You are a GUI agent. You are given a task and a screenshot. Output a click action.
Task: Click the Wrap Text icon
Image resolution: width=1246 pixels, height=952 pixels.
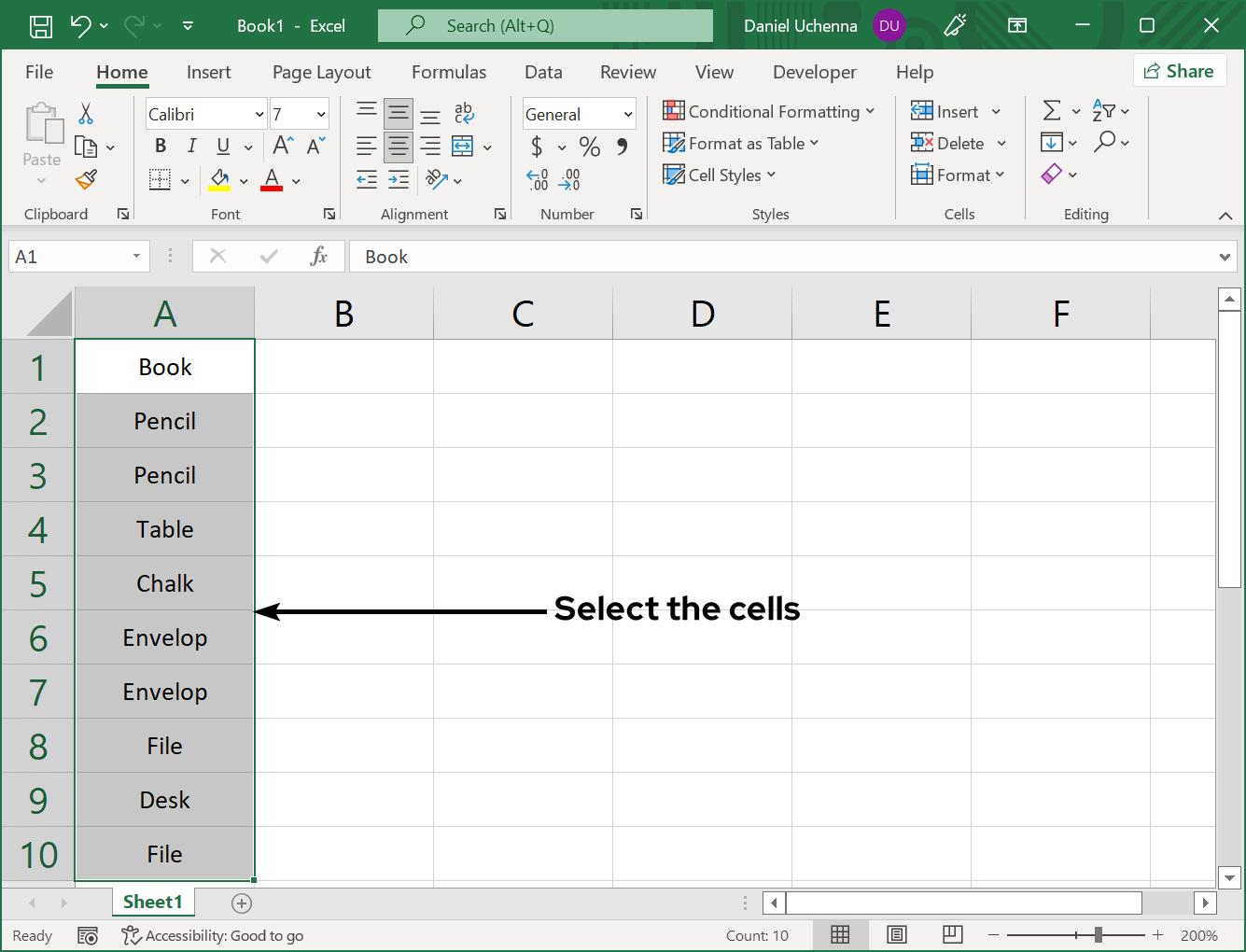pyautogui.click(x=464, y=114)
